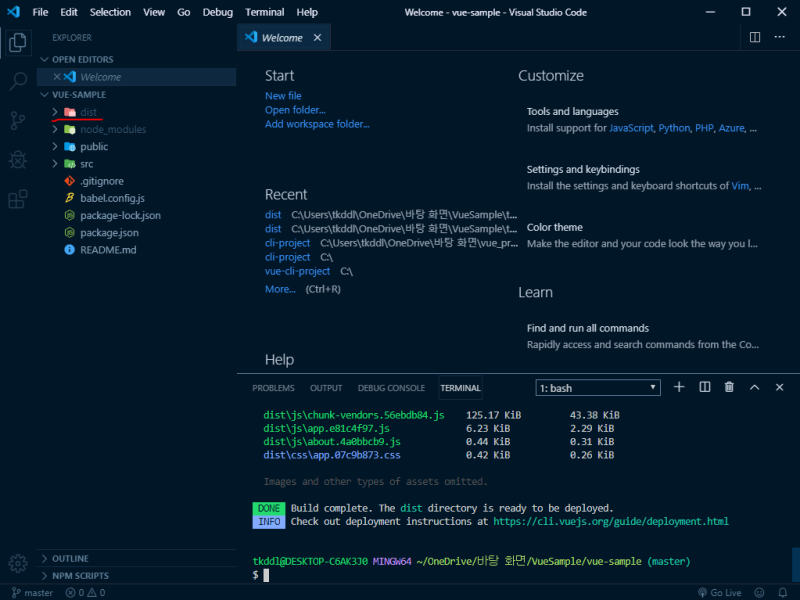Start Go Live server

[719, 592]
